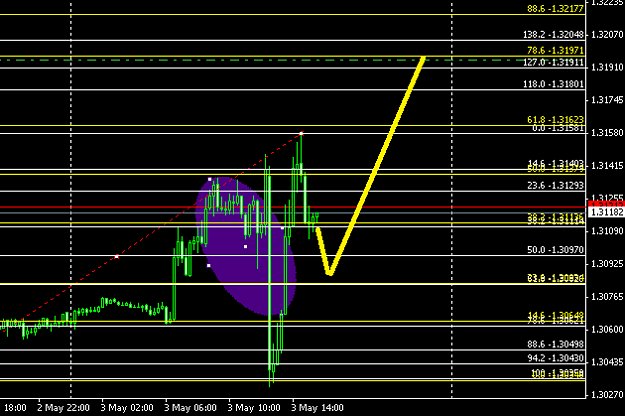Click the ellipse handle at its top edge
The height and width of the screenshot is (417, 625).
(x=210, y=179)
